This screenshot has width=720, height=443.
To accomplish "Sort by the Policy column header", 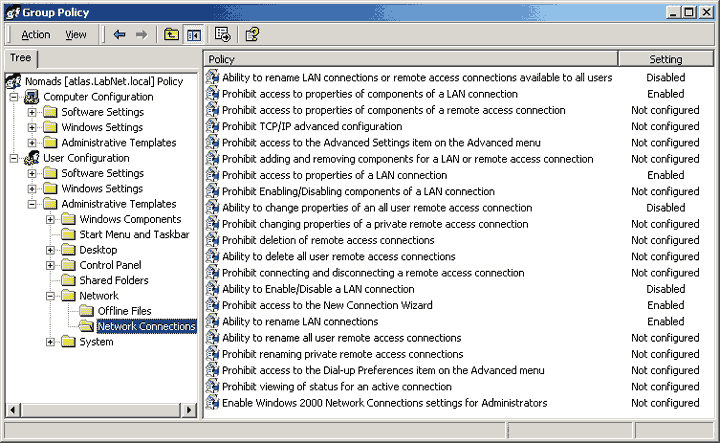I will coord(410,59).
